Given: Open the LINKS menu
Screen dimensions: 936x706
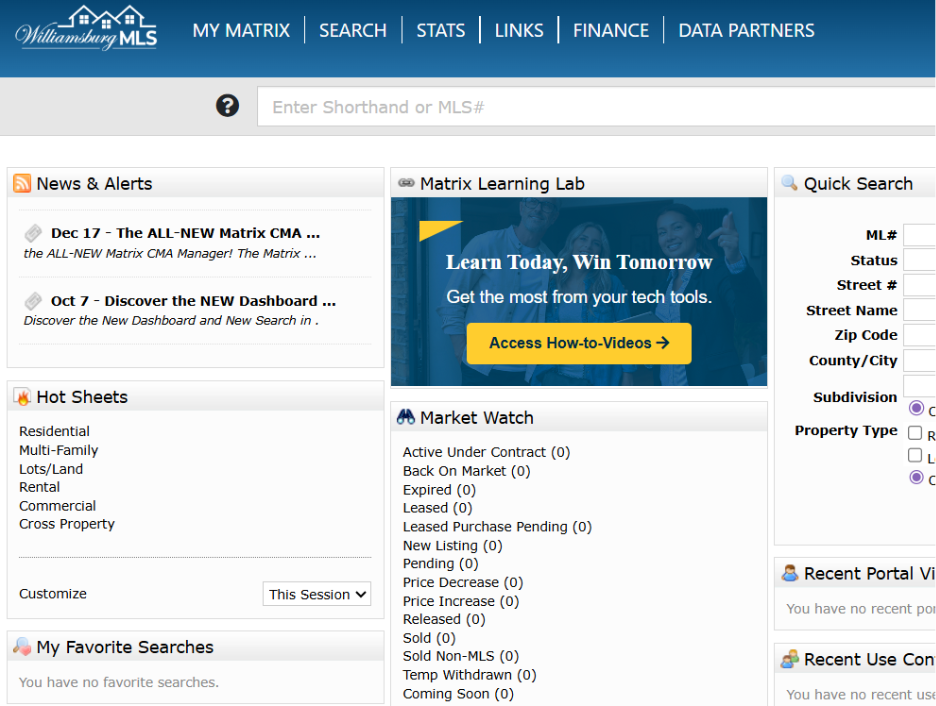Looking at the screenshot, I should [519, 30].
